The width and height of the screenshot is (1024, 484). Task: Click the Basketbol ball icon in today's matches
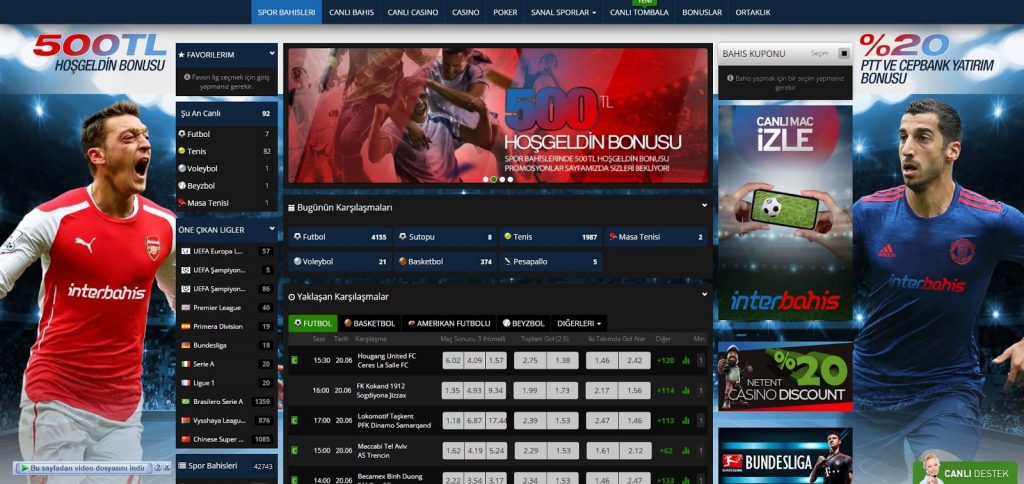click(403, 261)
